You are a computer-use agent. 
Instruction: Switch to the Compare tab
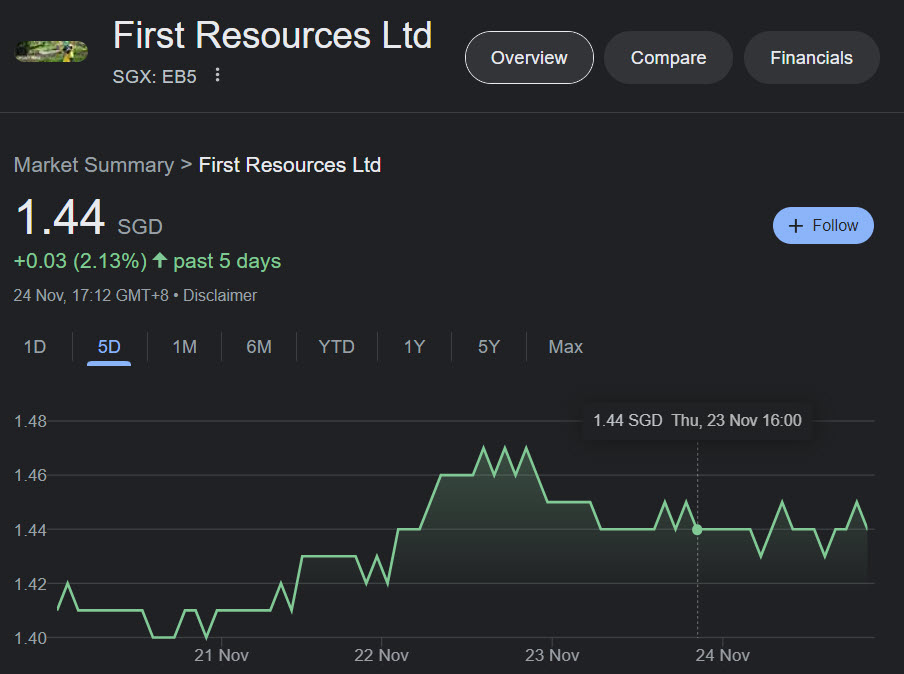point(668,58)
